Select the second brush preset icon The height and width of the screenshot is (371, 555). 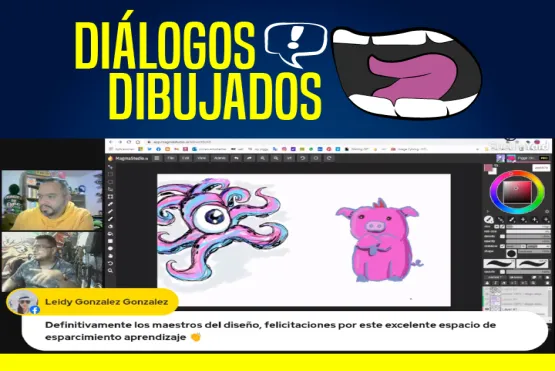[x=501, y=220]
